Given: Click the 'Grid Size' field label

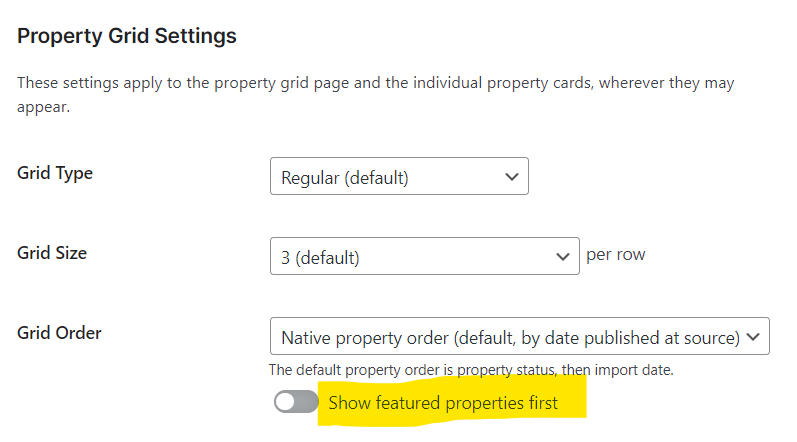Looking at the screenshot, I should pyautogui.click(x=52, y=253).
